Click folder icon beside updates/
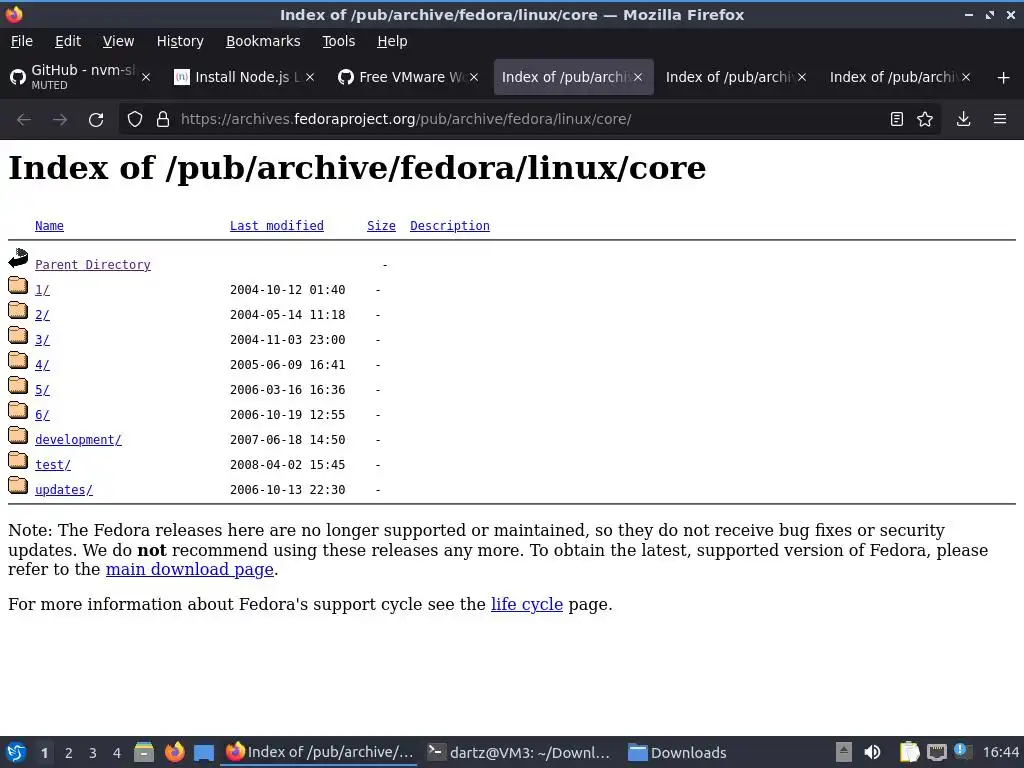This screenshot has width=1024, height=768. coord(18,485)
